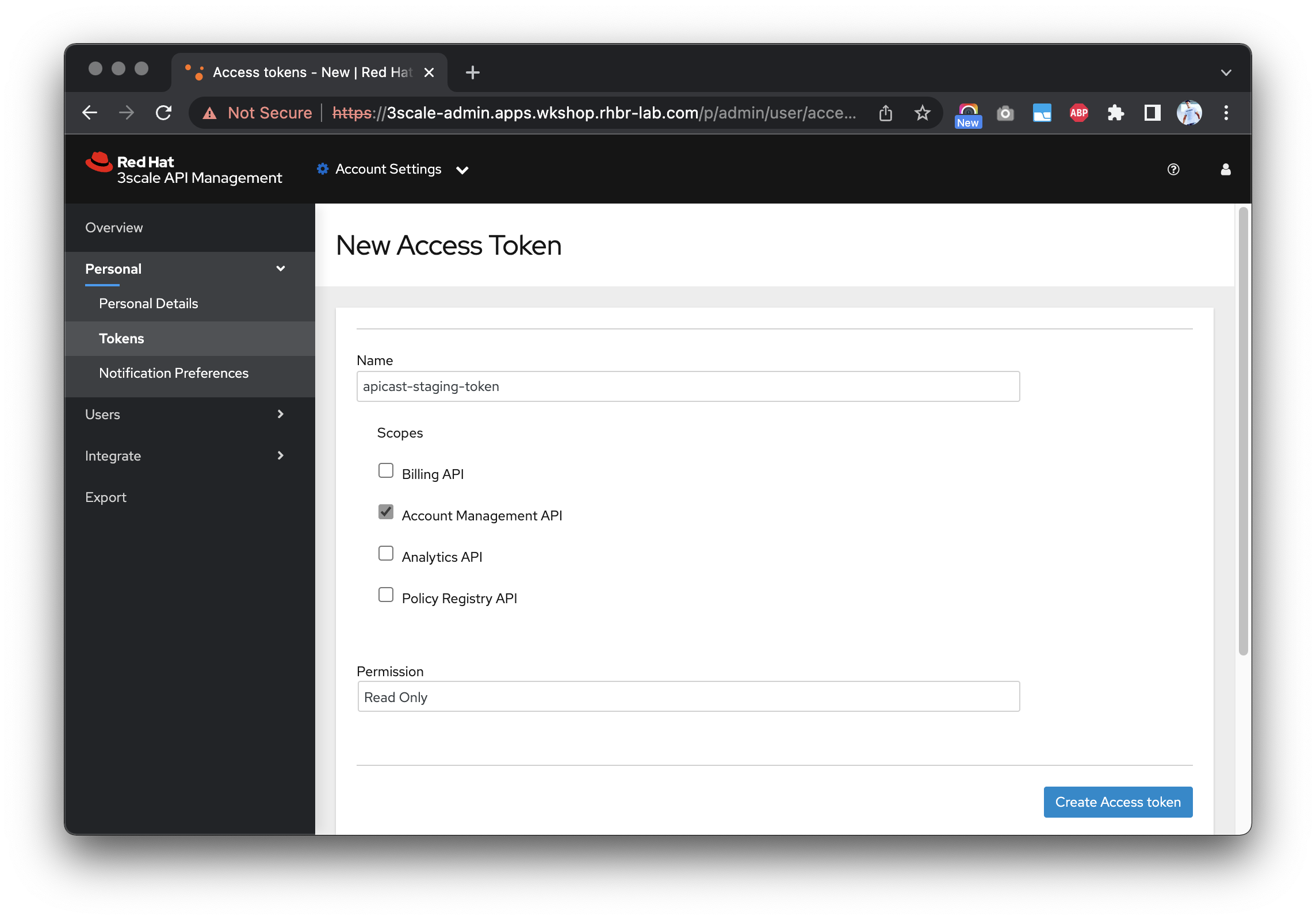Check the Analytics API scope
The height and width of the screenshot is (920, 1316).
click(x=386, y=553)
